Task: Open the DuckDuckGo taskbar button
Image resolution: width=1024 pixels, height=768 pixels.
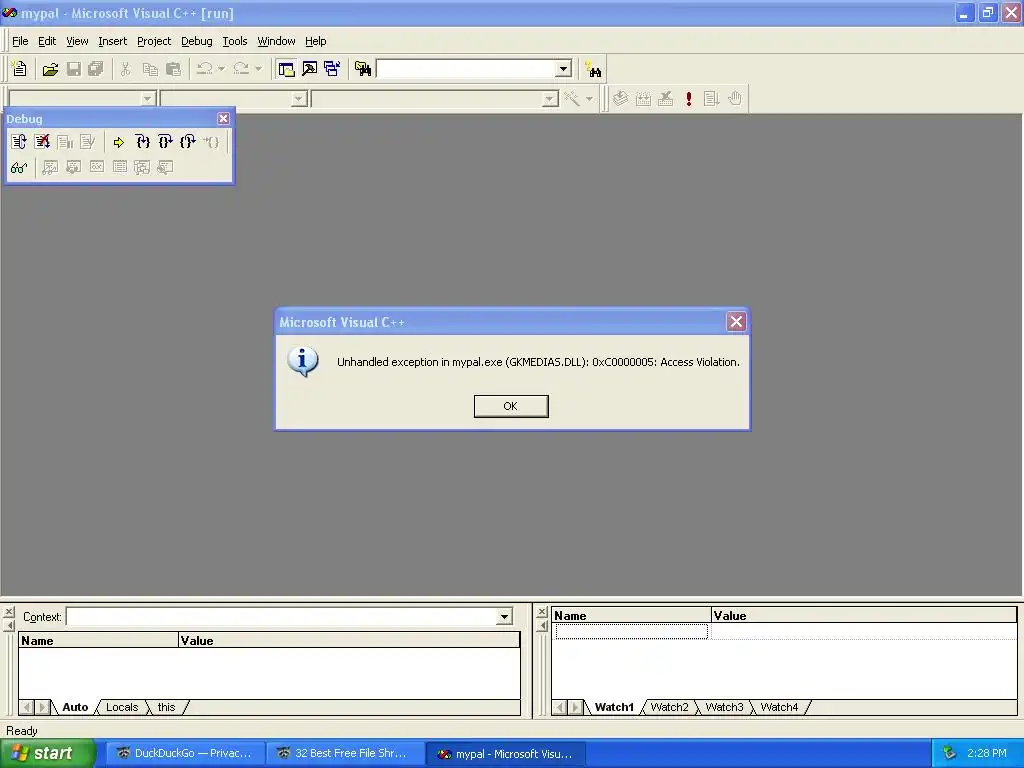Action: (185, 754)
